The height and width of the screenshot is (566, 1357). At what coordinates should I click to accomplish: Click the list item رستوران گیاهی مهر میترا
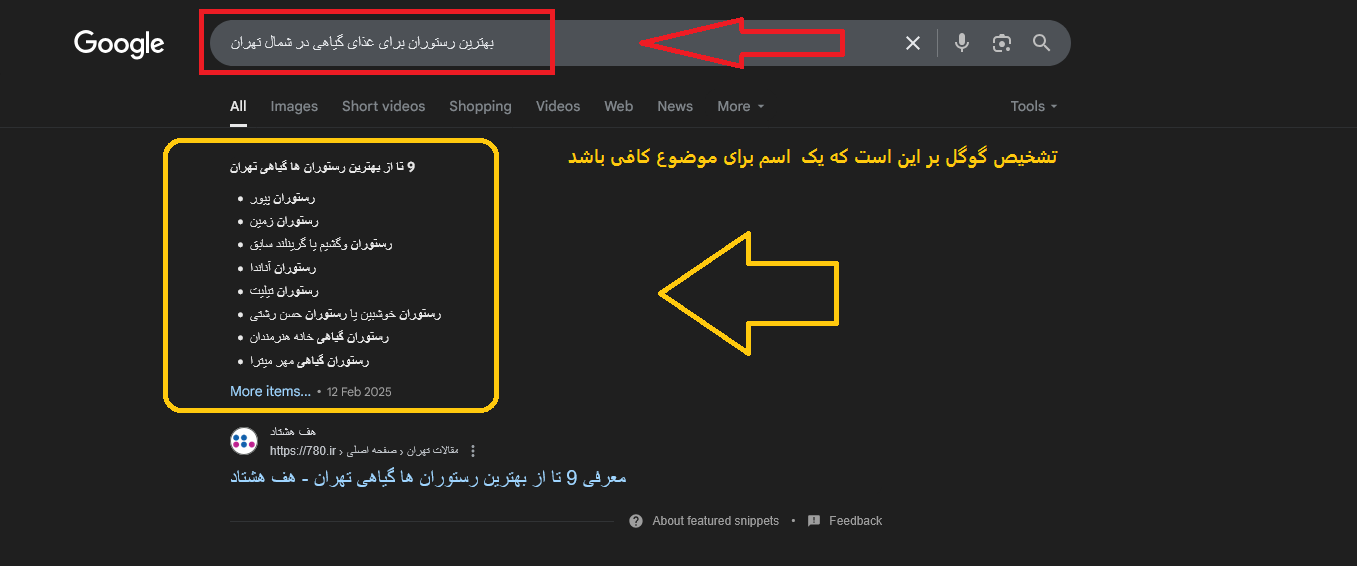(309, 360)
